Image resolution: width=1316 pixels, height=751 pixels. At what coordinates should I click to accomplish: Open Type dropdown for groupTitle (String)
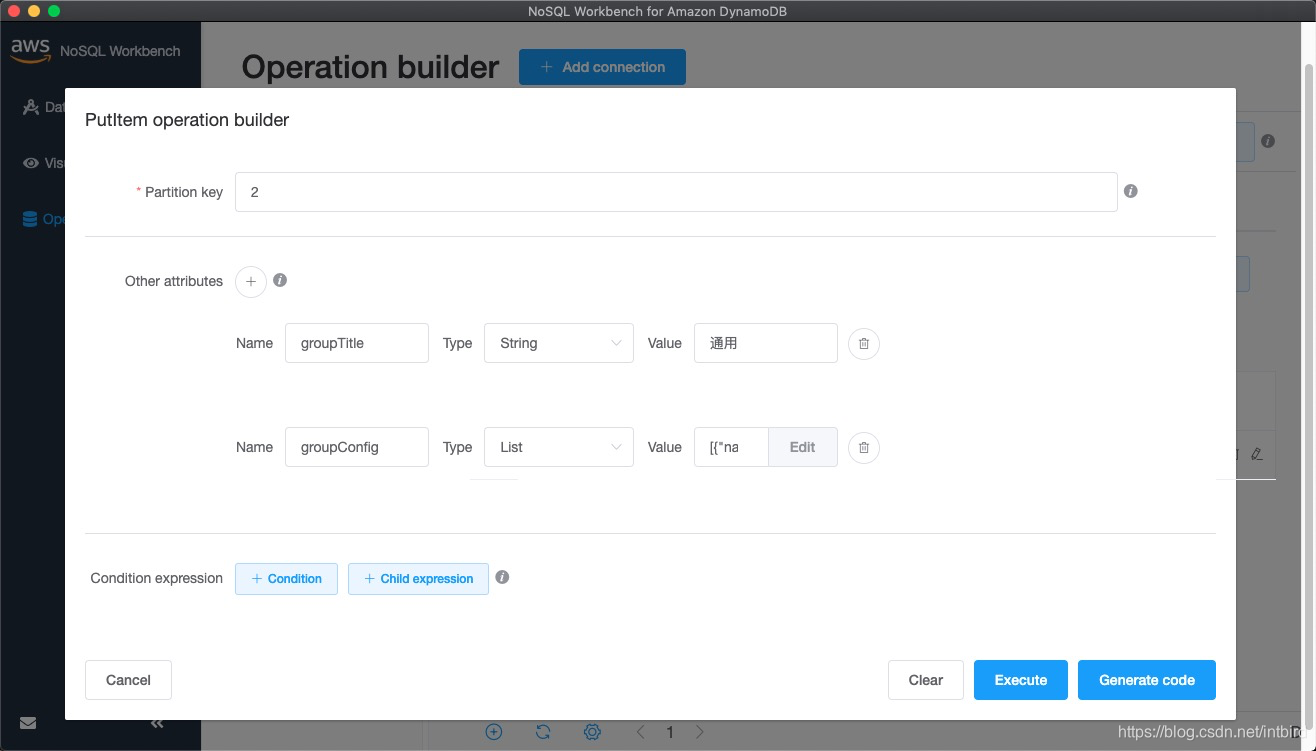click(559, 343)
